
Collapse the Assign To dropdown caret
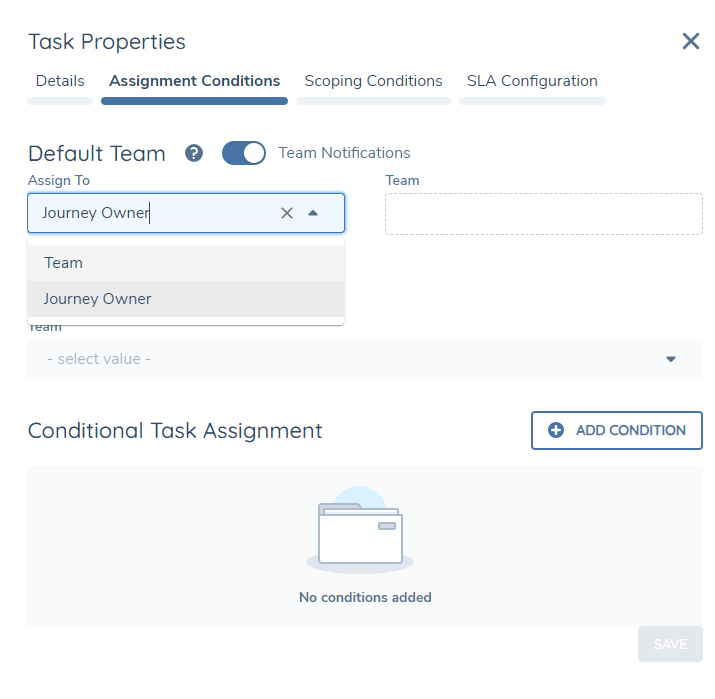coord(313,213)
